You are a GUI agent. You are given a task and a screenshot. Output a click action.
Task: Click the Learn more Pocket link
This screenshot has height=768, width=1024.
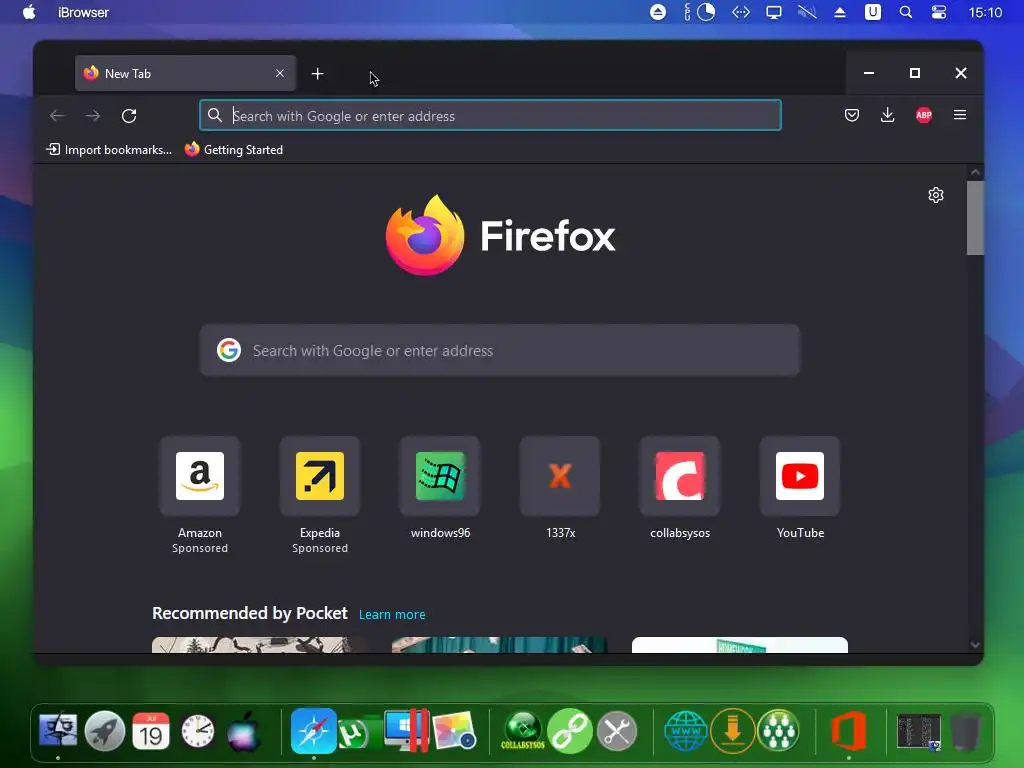click(x=392, y=615)
